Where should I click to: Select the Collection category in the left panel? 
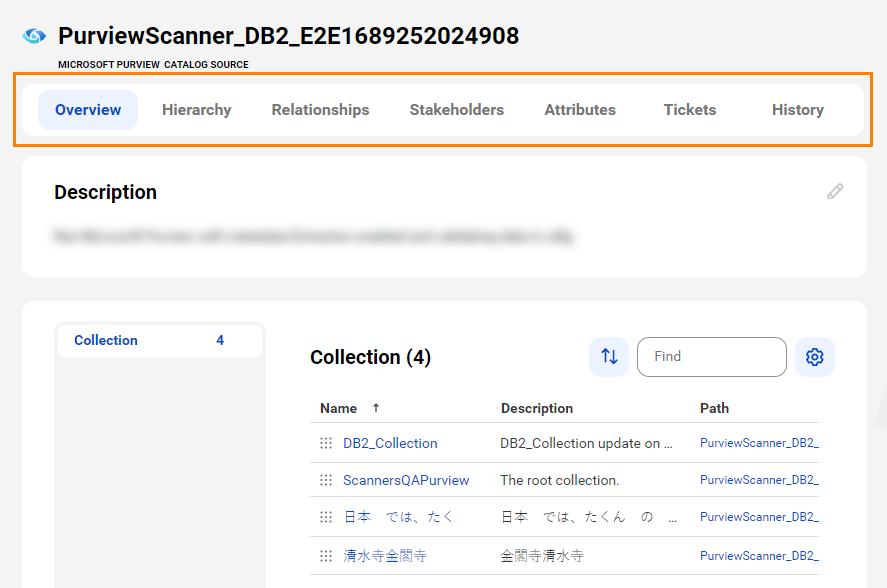coord(160,340)
